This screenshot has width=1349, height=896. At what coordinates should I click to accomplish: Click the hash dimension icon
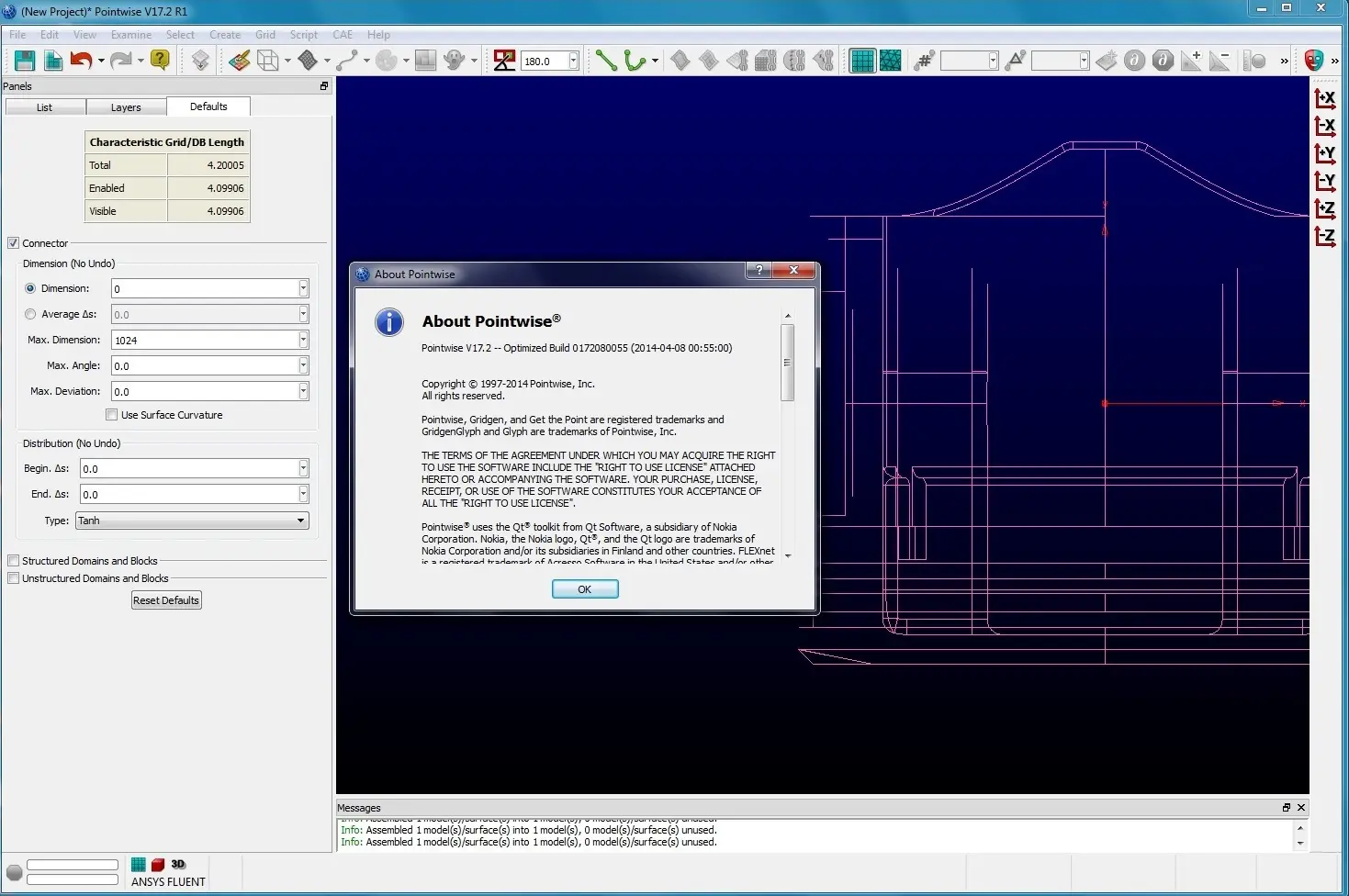pos(925,61)
